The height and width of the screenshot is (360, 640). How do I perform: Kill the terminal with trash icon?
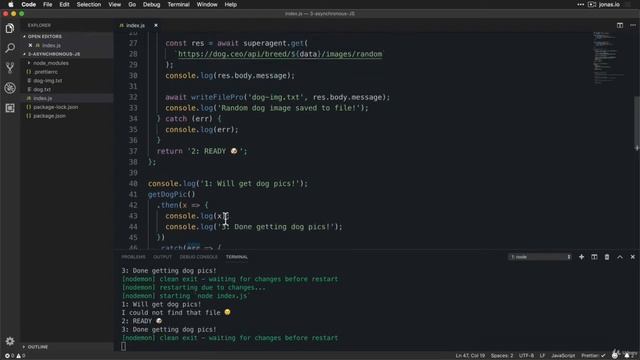[x=607, y=257]
